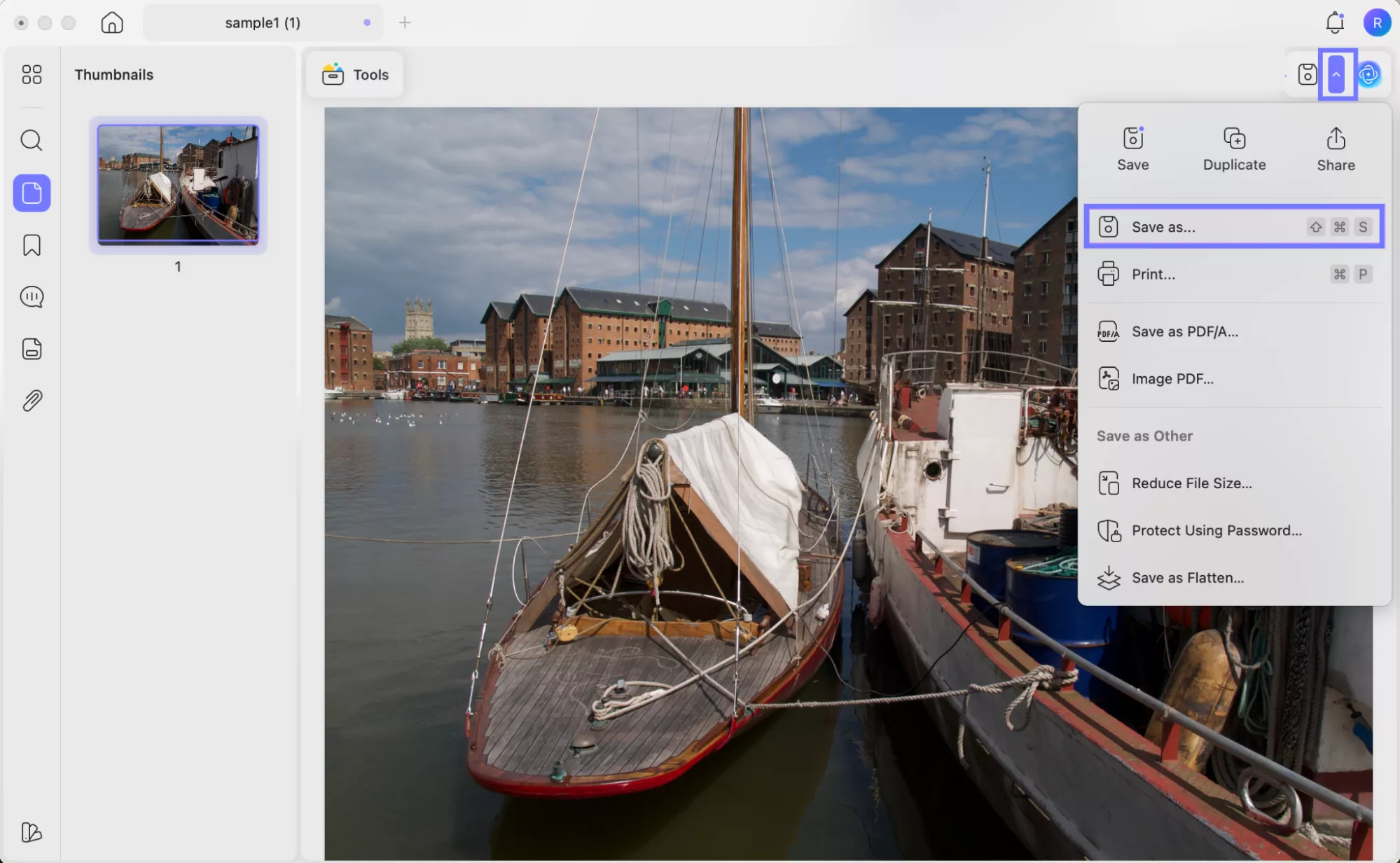The width and height of the screenshot is (1400, 863).
Task: Click the Share button
Action: 1336,149
